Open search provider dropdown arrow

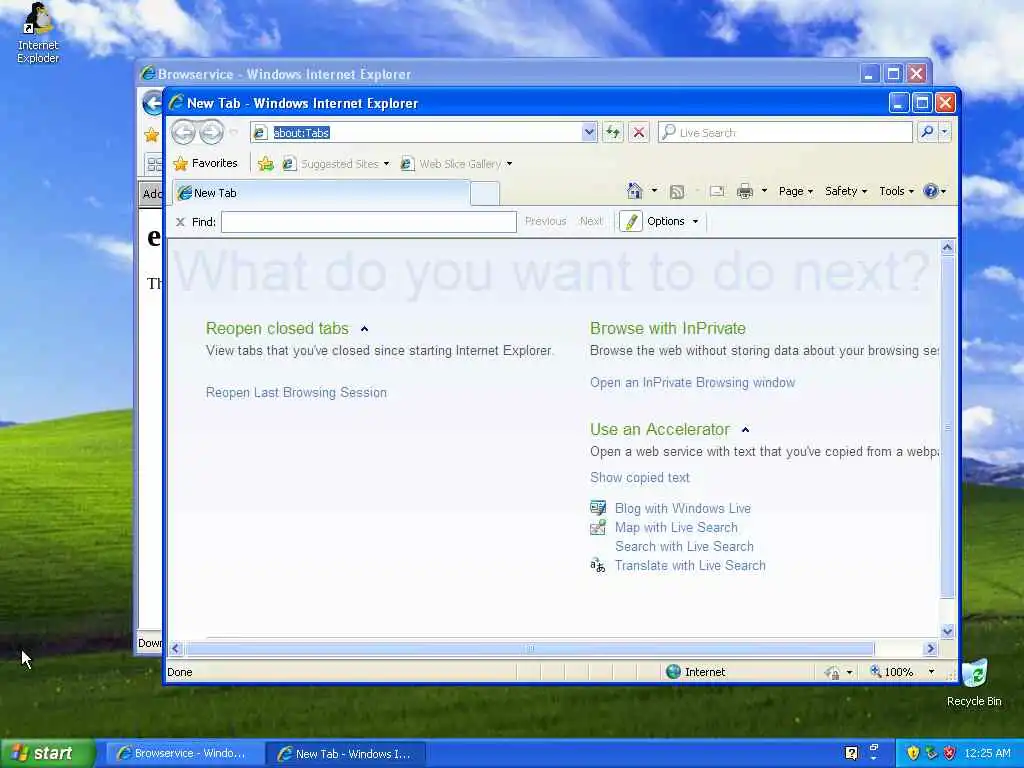(x=944, y=133)
